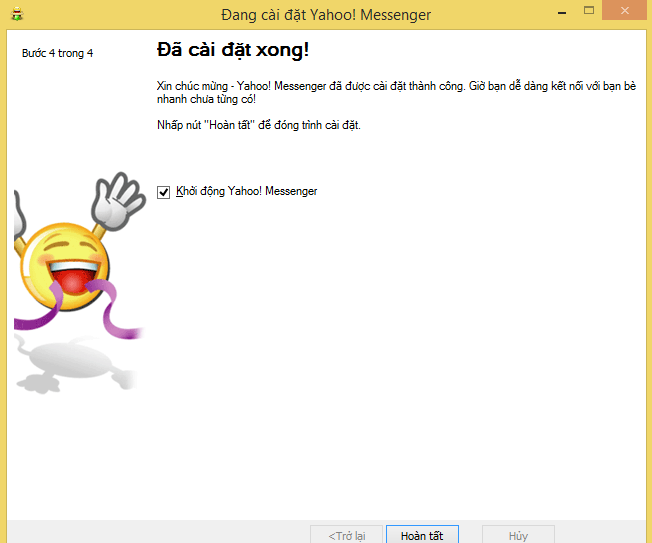Click the Nhấp nút "Hoàn tất" instruction text

tap(259, 125)
